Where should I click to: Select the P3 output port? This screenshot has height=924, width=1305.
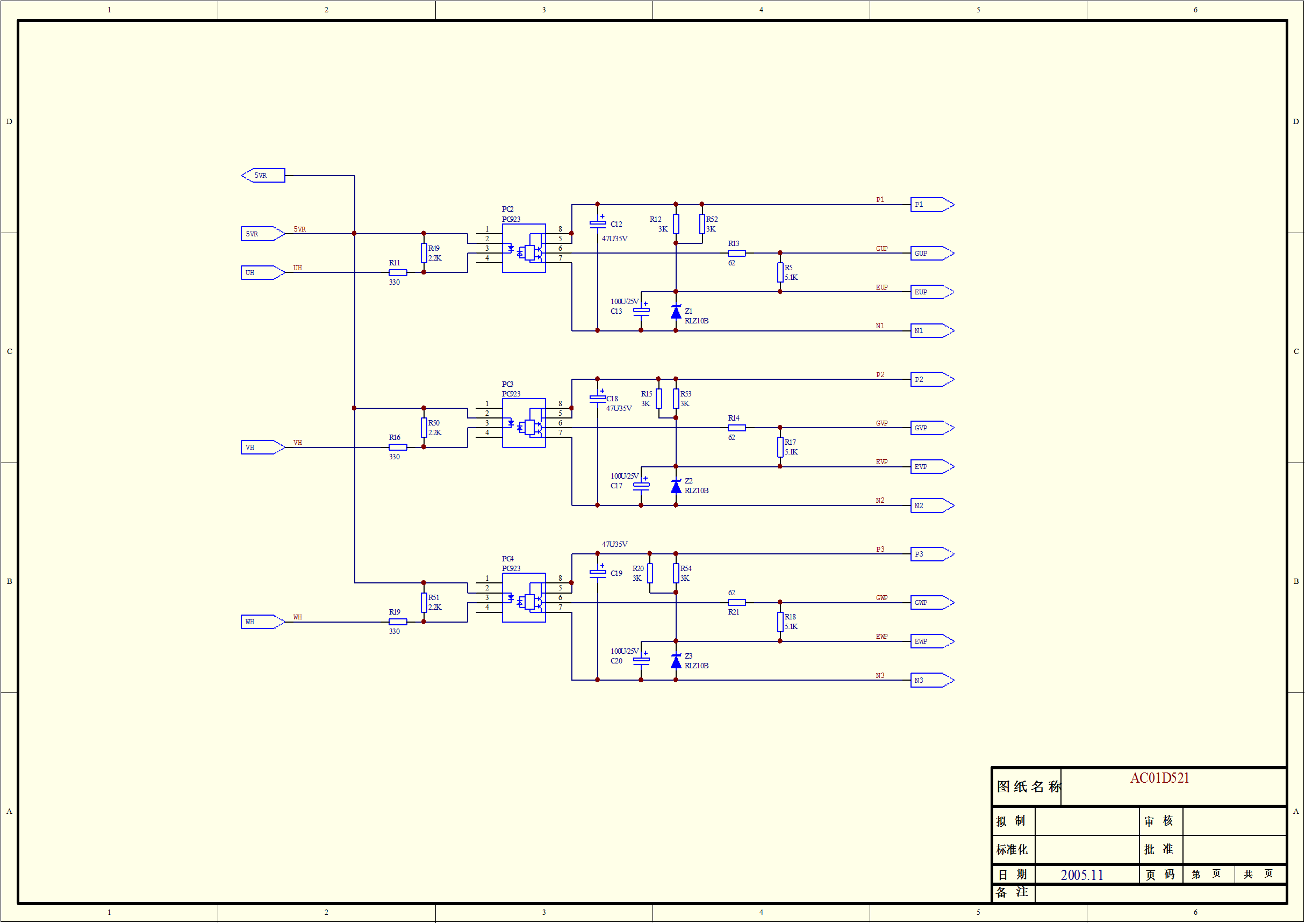(933, 554)
